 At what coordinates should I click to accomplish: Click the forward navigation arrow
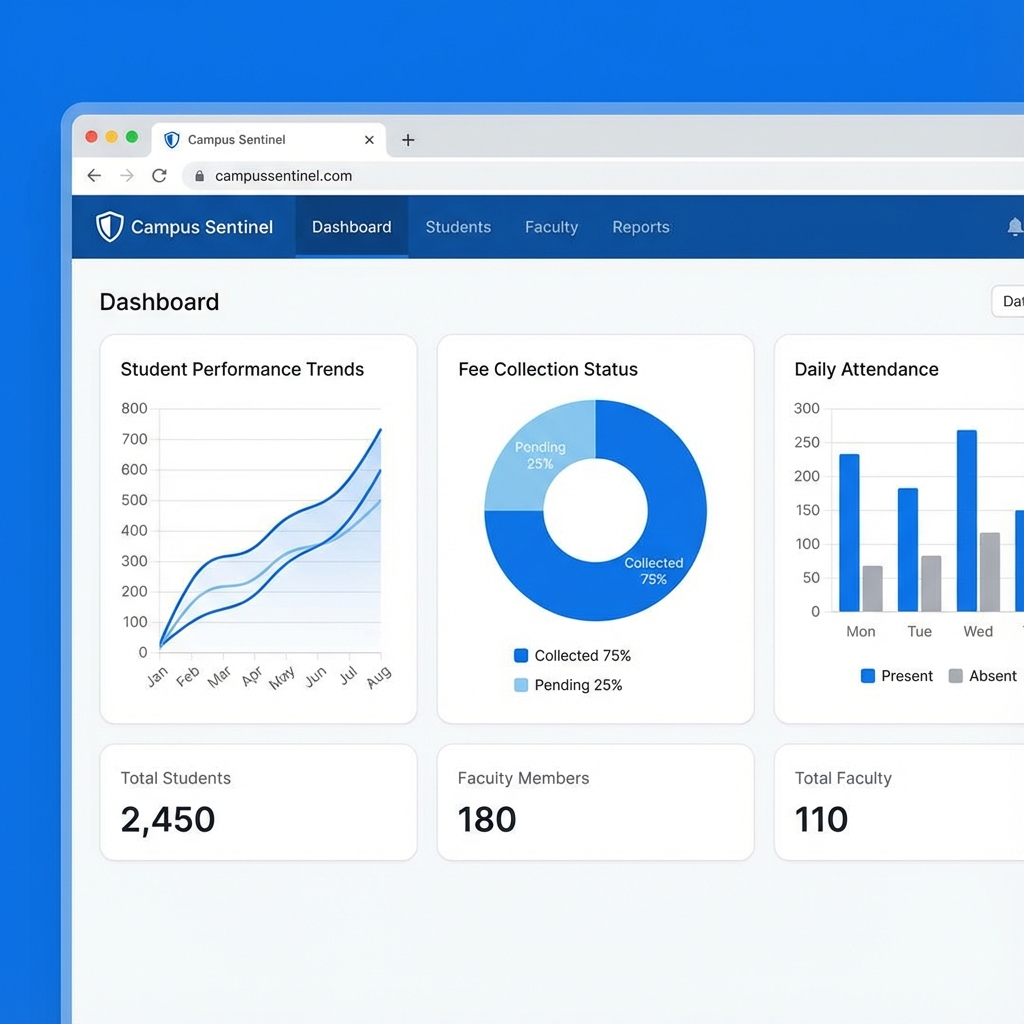[126, 175]
